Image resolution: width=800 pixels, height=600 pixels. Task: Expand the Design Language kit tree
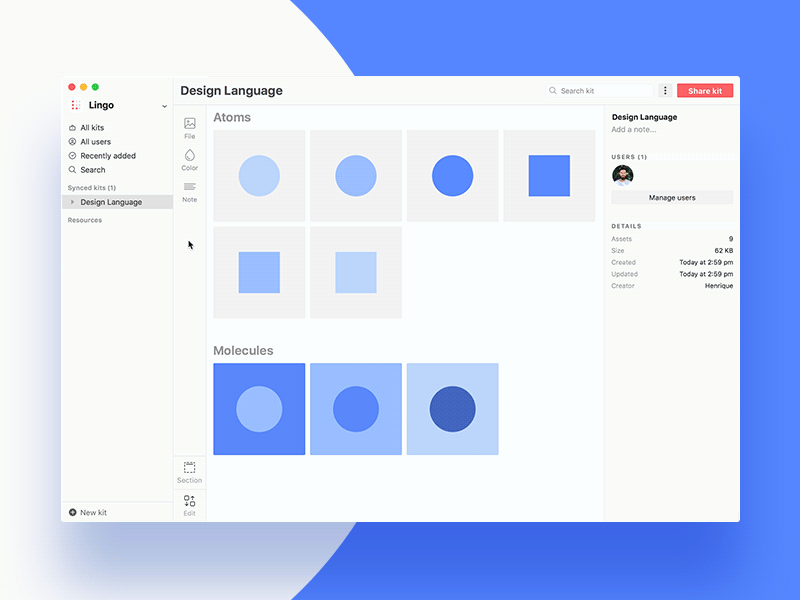tap(72, 202)
